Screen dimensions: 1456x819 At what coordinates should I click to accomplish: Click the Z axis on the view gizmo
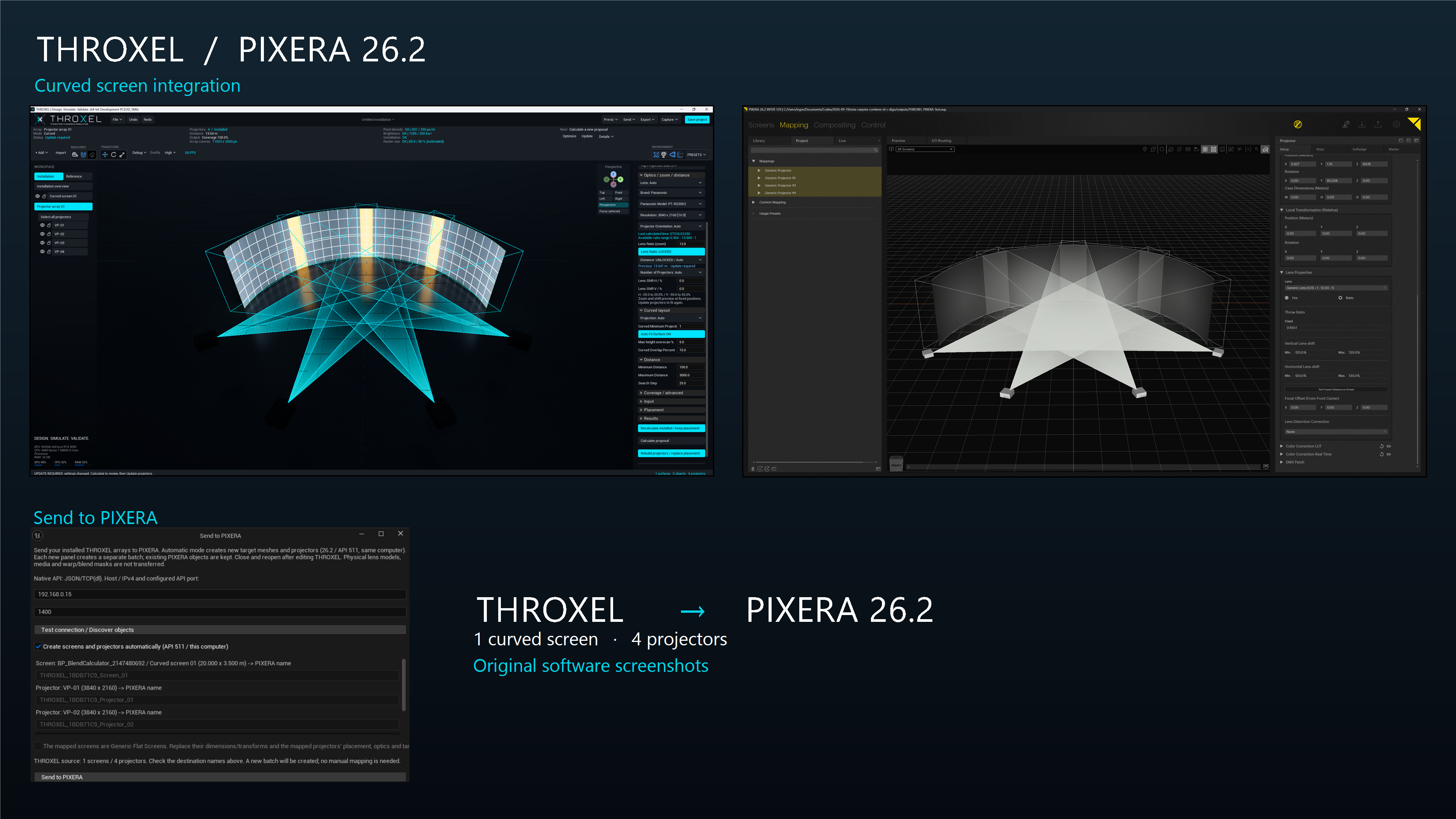tap(613, 174)
